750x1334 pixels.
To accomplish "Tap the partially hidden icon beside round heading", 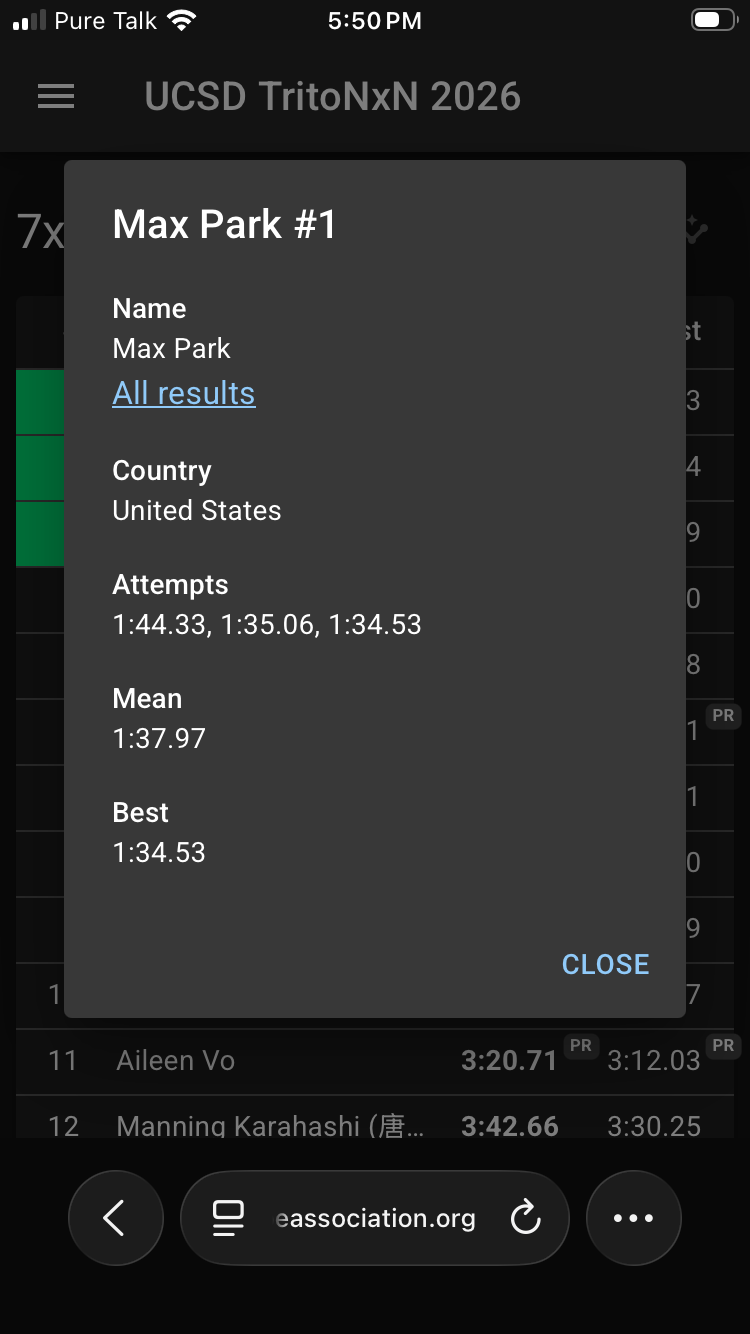I will coord(697,231).
